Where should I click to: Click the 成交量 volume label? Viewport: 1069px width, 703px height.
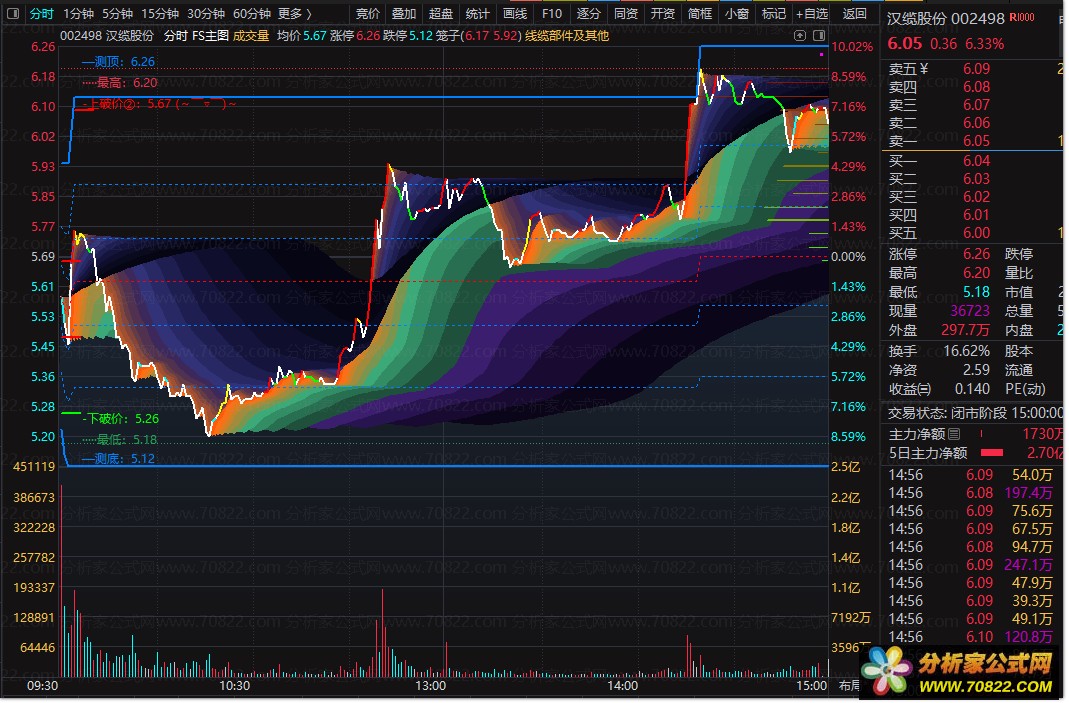click(251, 35)
